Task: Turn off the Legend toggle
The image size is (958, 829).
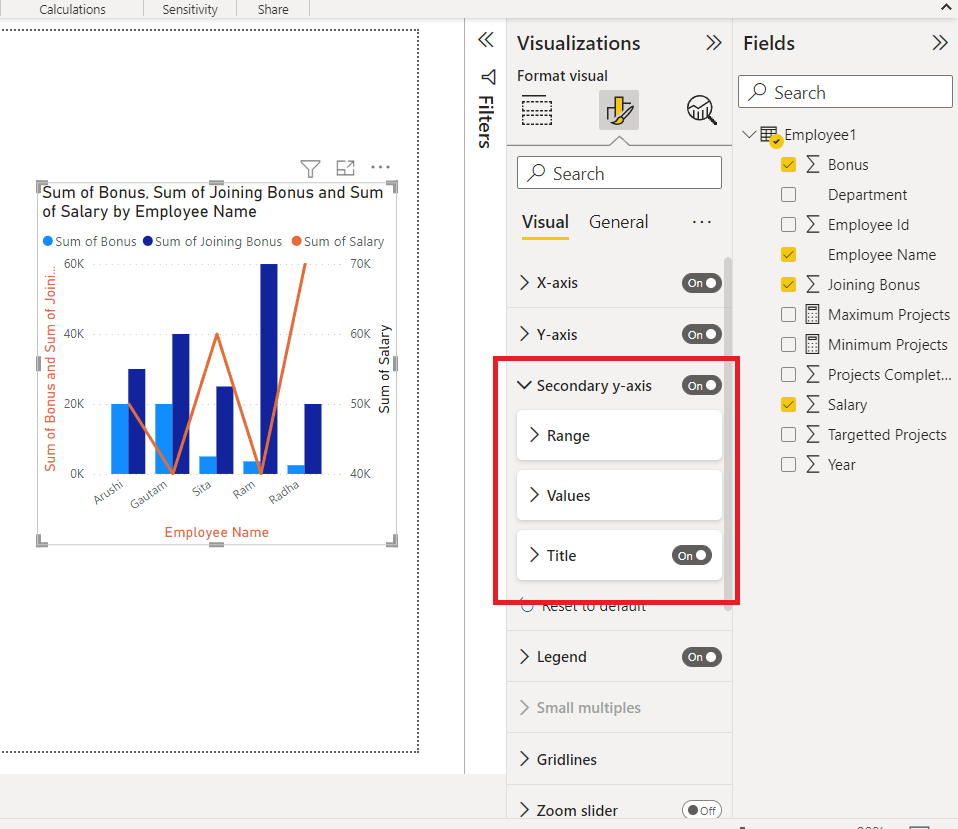Action: (701, 657)
